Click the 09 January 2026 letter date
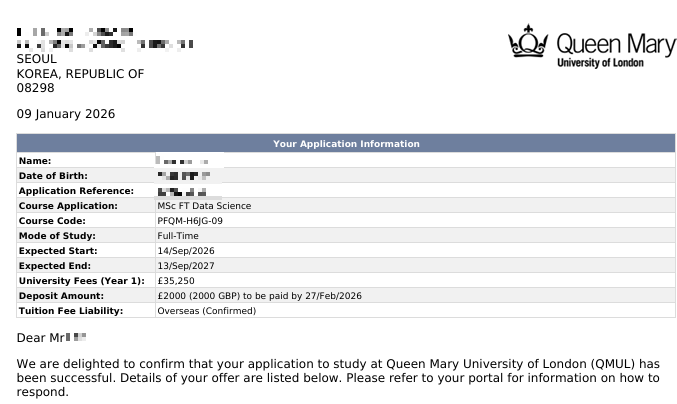This screenshot has width=677, height=404. tap(66, 114)
